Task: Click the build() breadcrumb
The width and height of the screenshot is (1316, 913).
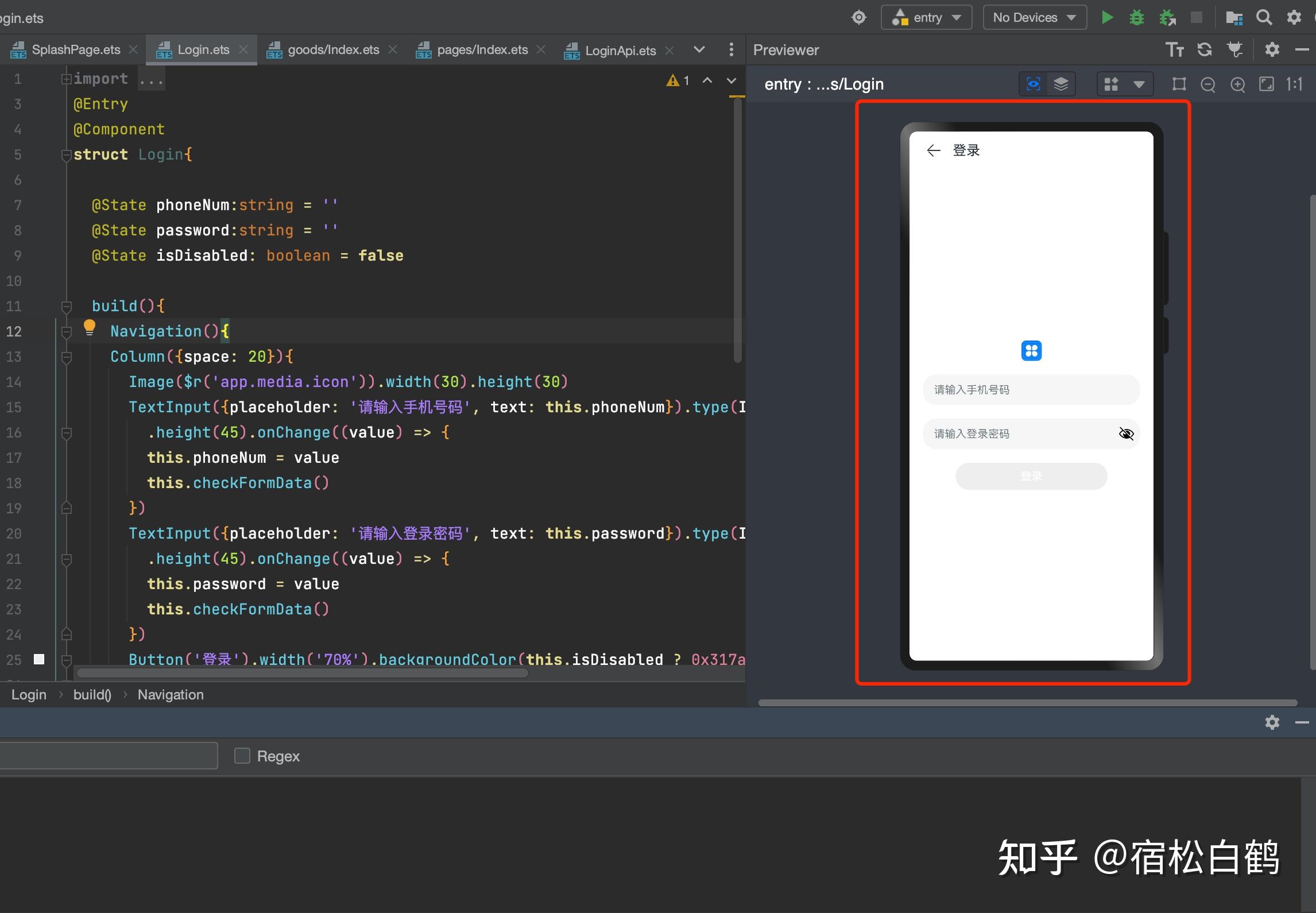Action: coord(92,695)
